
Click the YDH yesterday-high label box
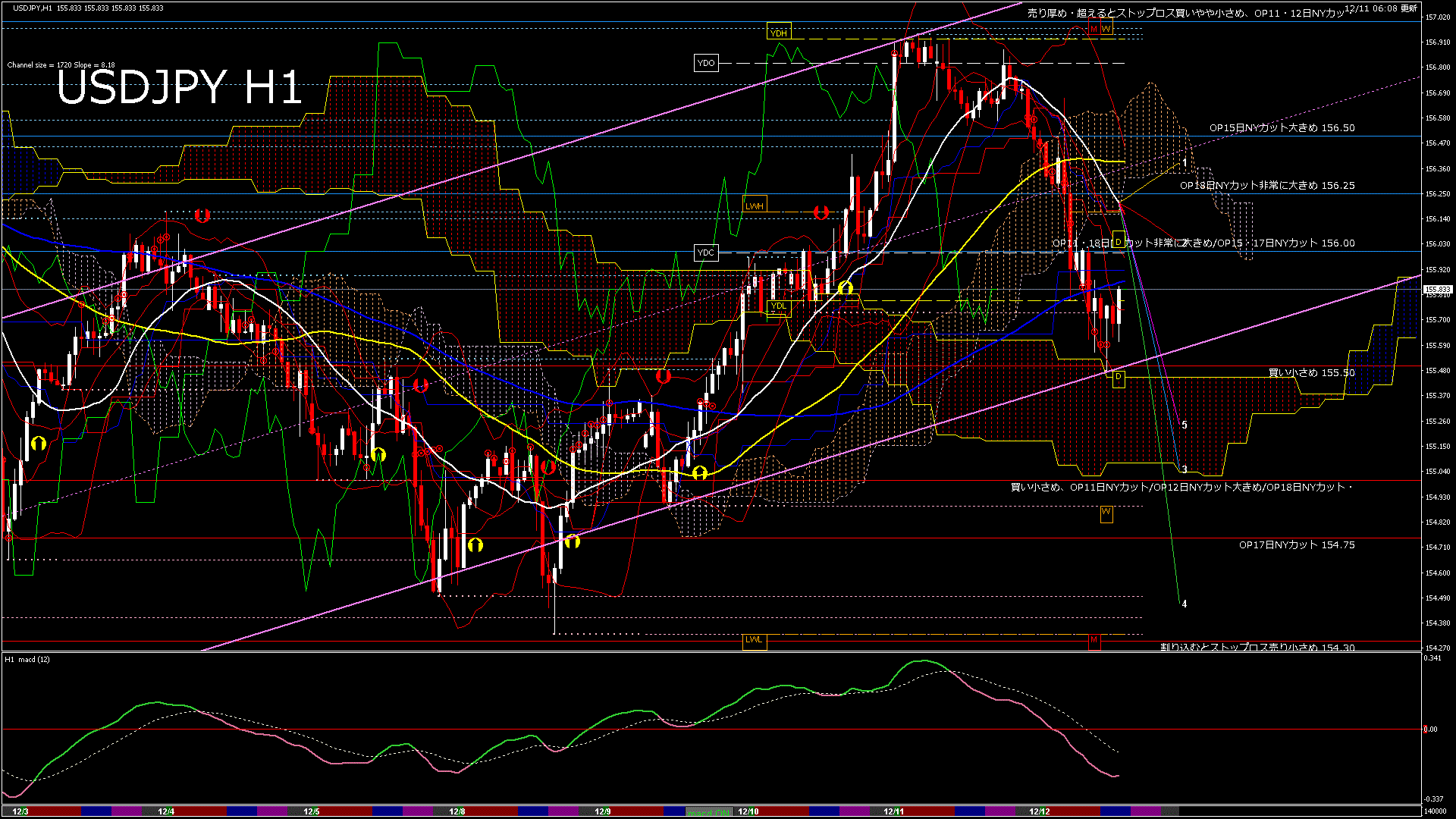pos(779,33)
